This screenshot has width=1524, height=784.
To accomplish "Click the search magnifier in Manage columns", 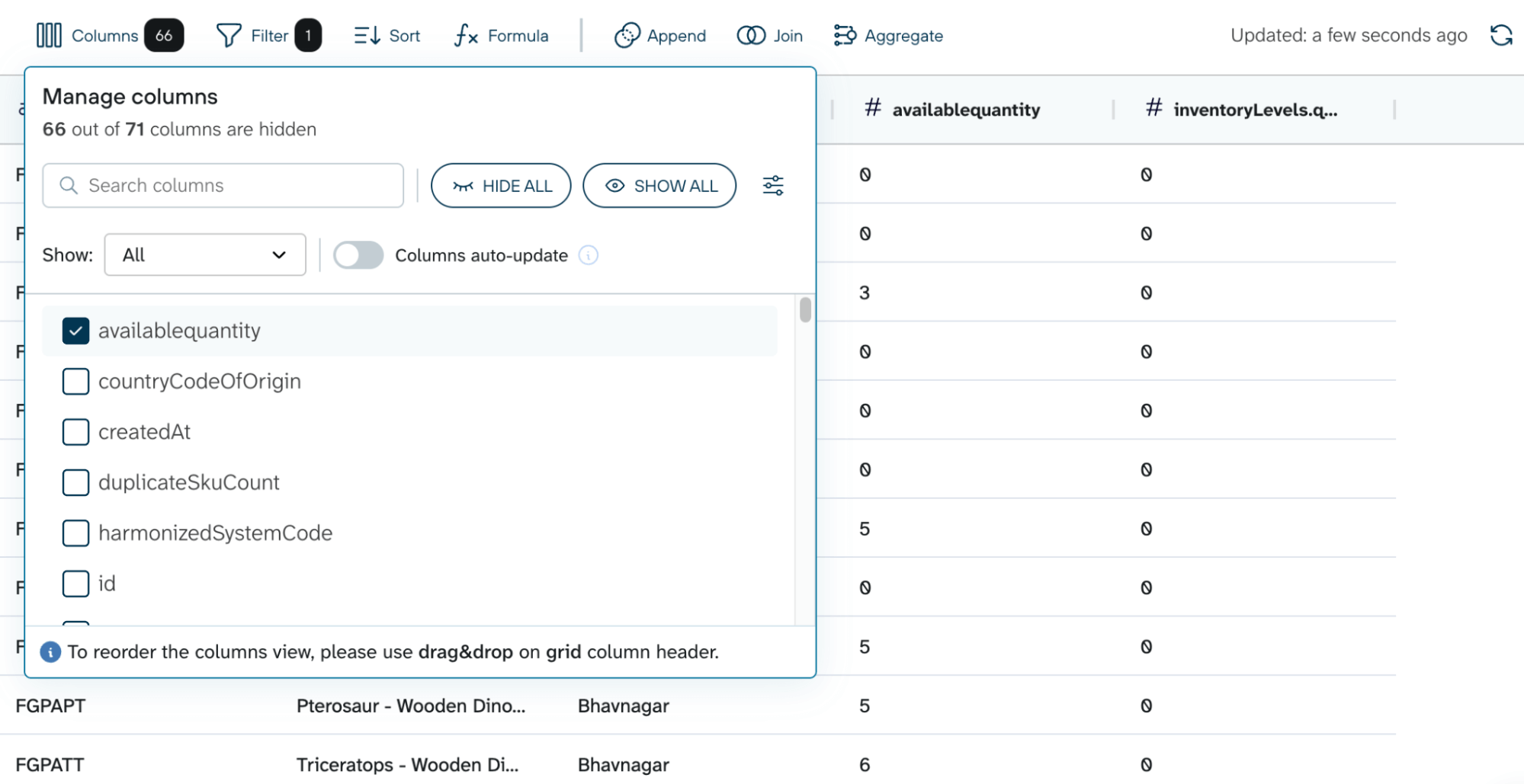I will pos(69,185).
